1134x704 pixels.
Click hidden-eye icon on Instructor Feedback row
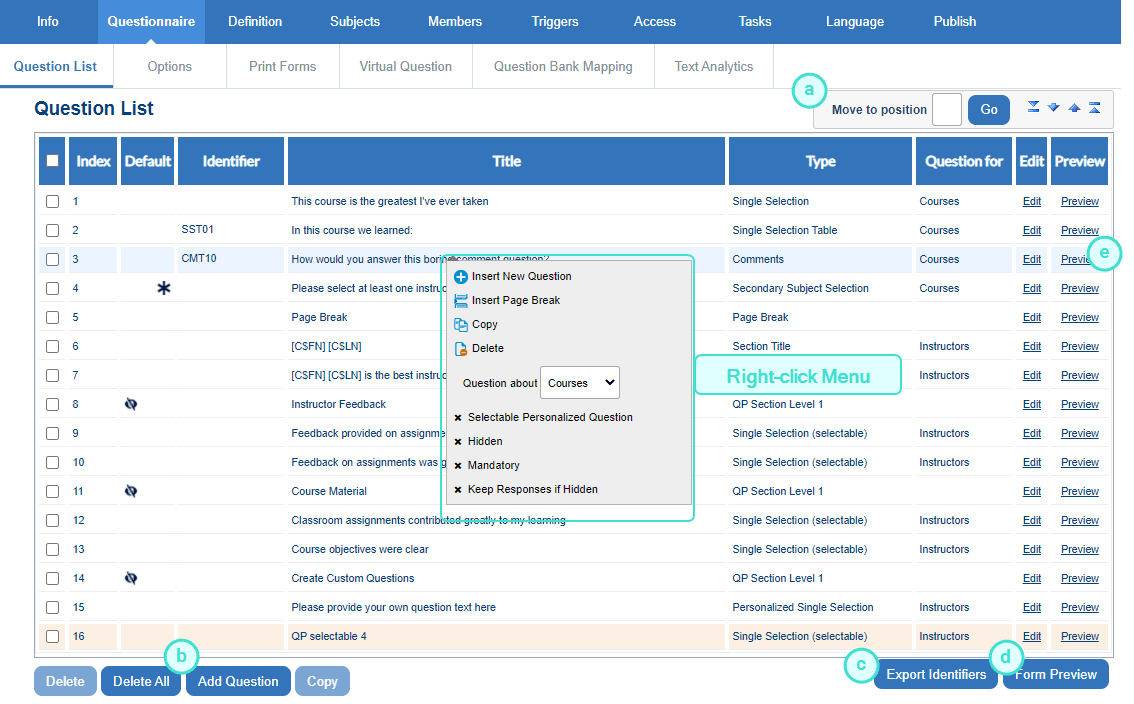131,404
